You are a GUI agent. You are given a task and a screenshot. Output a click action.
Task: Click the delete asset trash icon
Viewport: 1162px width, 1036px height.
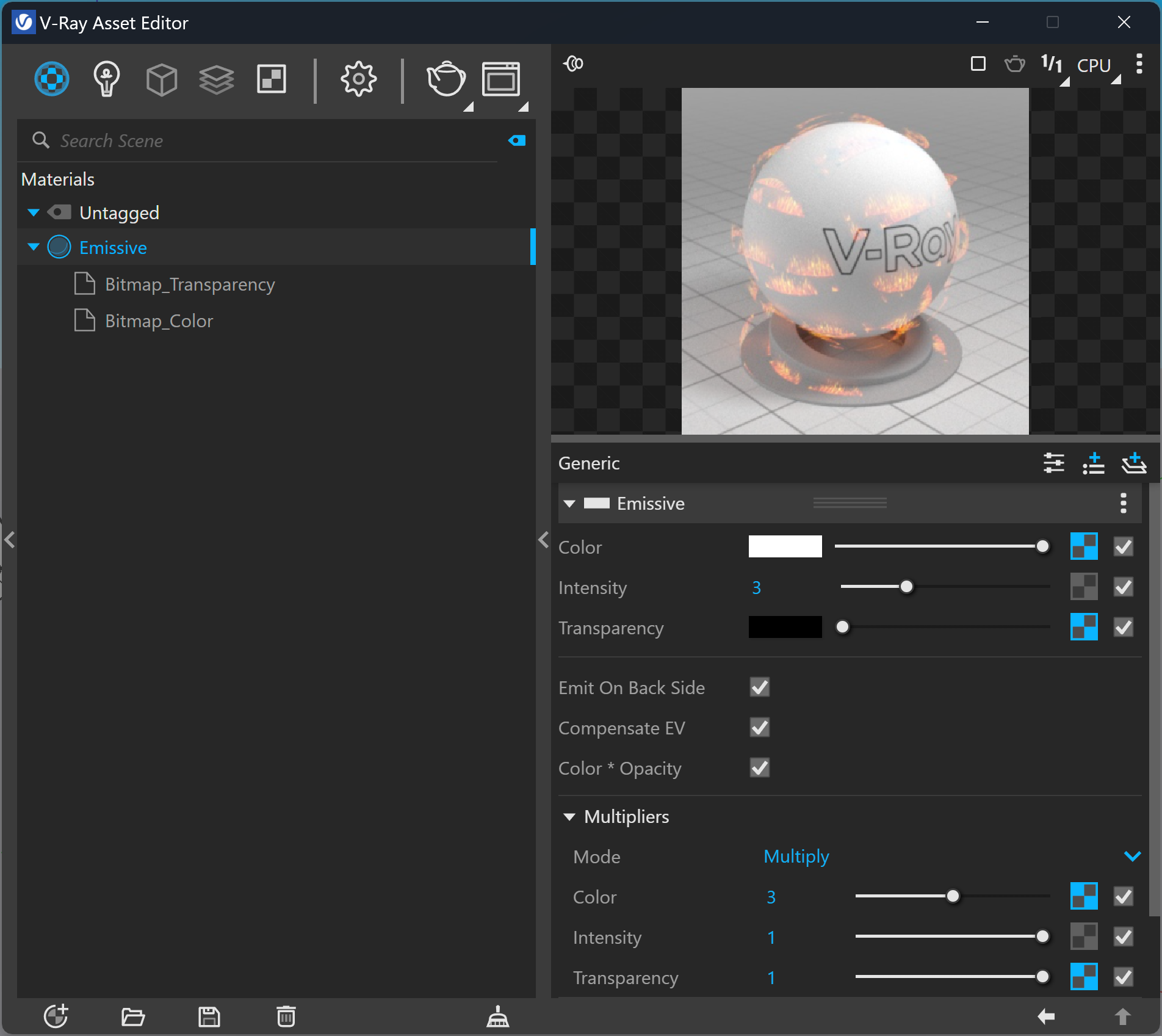286,1017
